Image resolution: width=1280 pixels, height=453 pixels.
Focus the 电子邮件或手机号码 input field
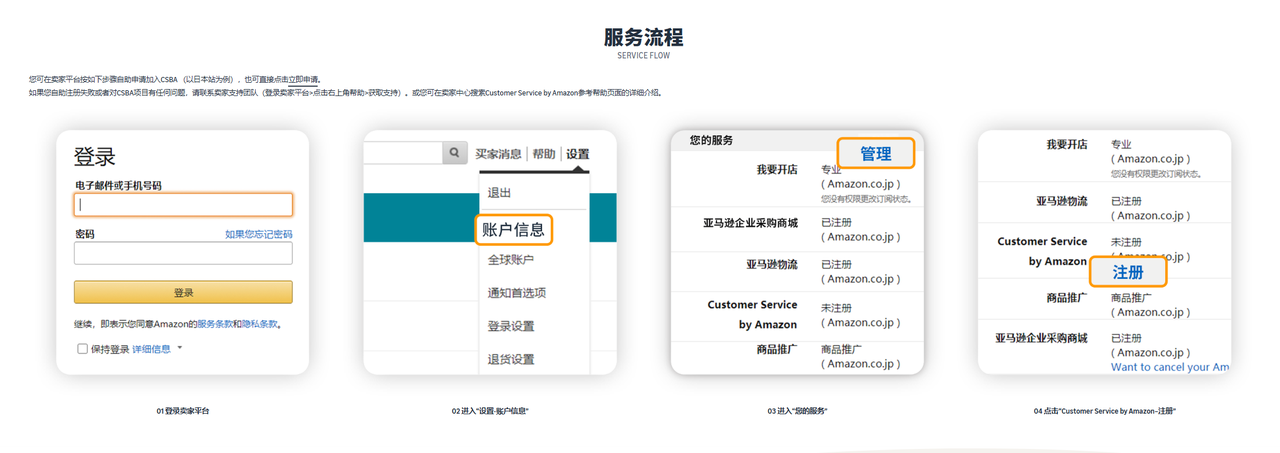coord(183,204)
